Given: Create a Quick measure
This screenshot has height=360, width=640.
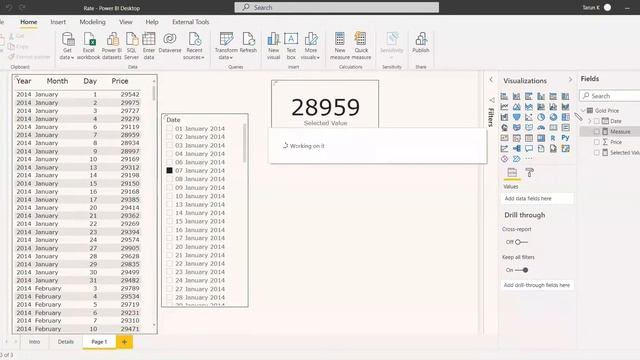Looking at the screenshot, I should point(361,46).
